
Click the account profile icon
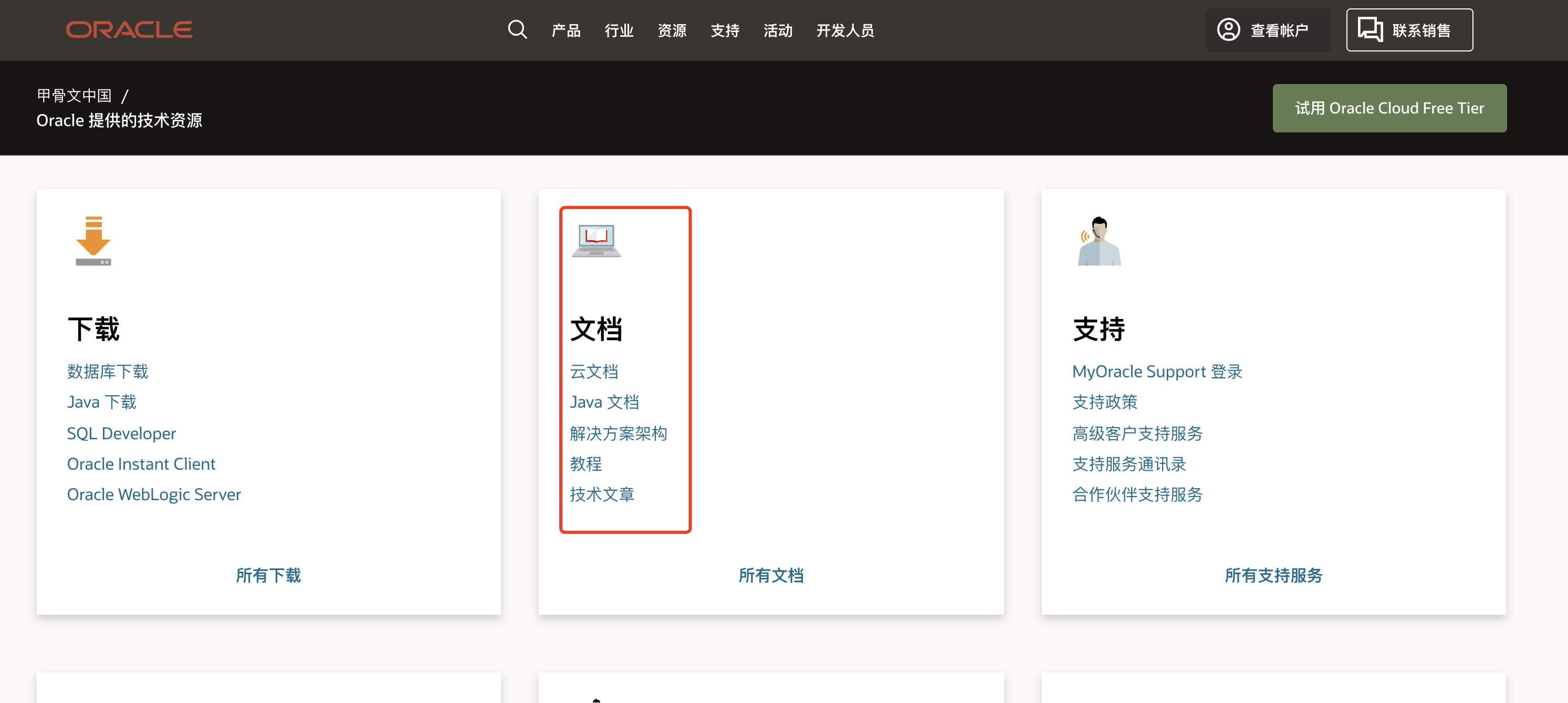click(1228, 29)
